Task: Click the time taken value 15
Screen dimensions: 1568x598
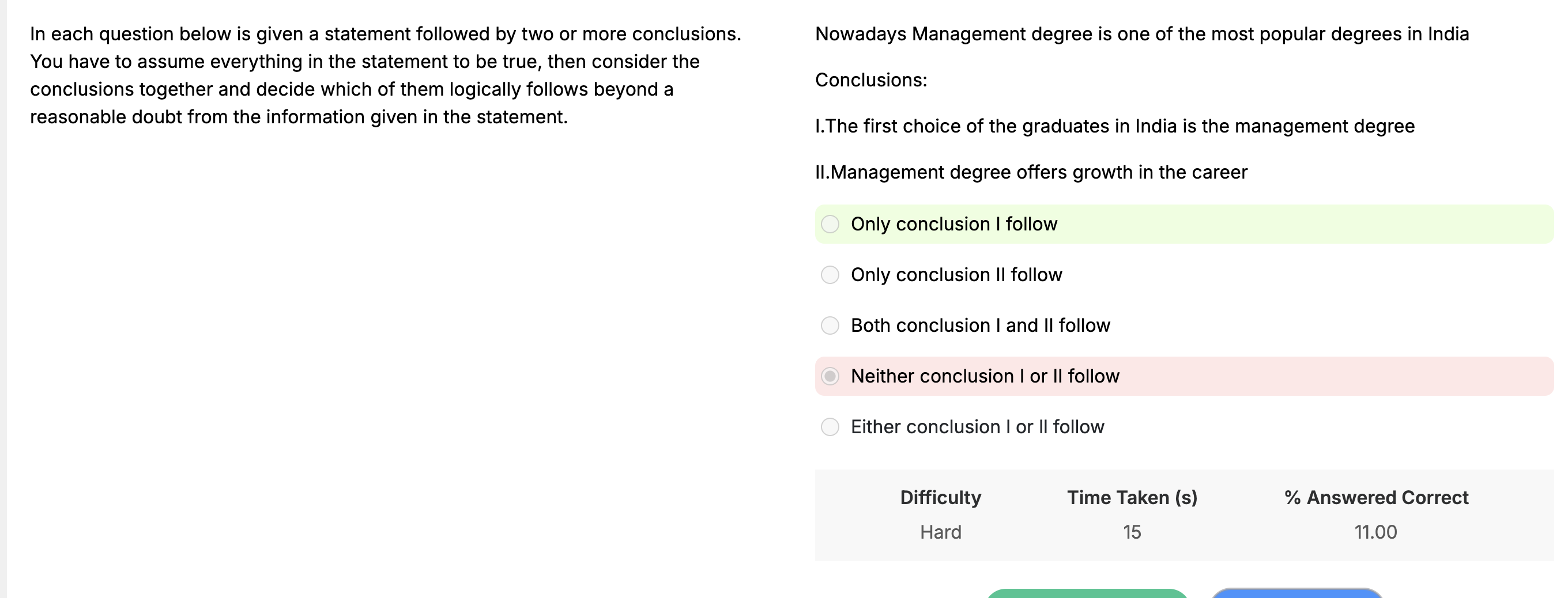Action: click(1132, 532)
